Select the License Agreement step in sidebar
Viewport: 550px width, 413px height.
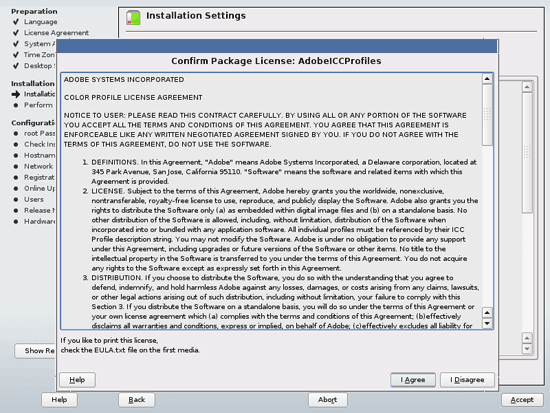pos(56,33)
